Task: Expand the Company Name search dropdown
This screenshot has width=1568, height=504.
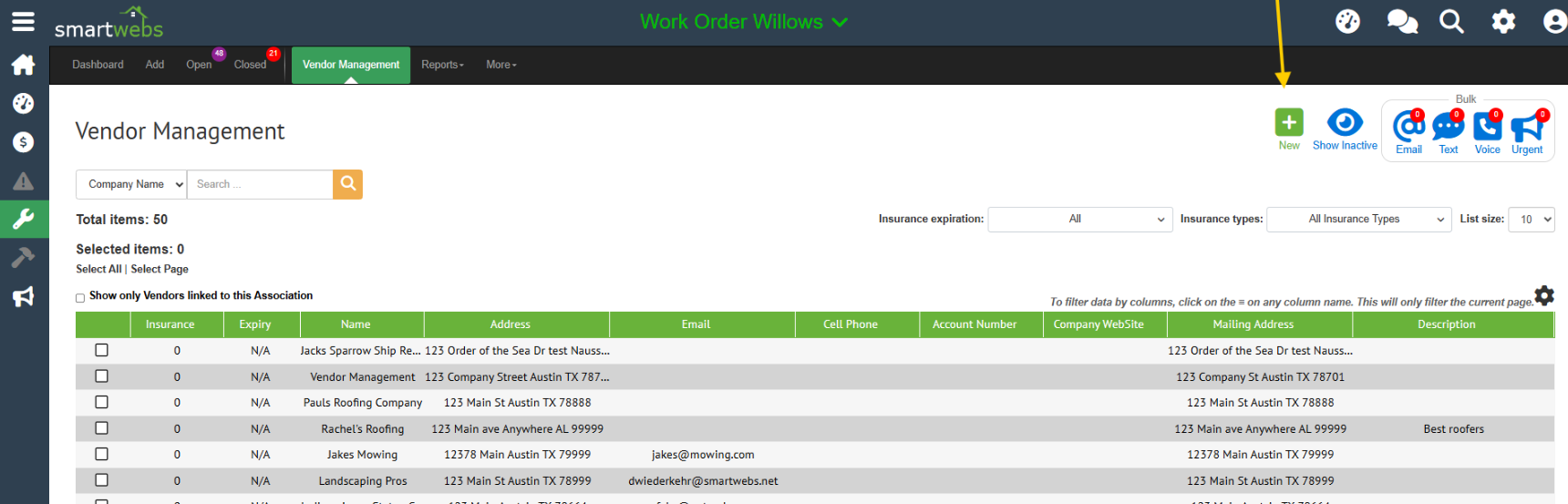Action: tap(131, 184)
